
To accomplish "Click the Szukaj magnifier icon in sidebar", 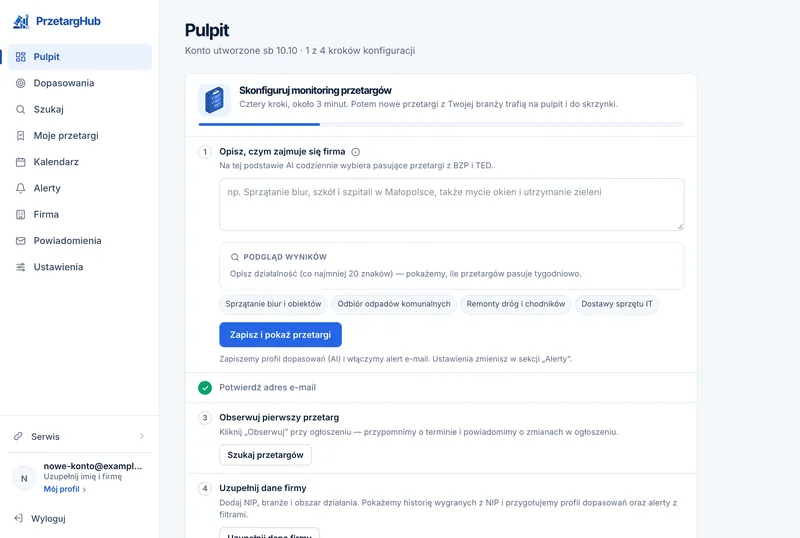I will [x=20, y=109].
